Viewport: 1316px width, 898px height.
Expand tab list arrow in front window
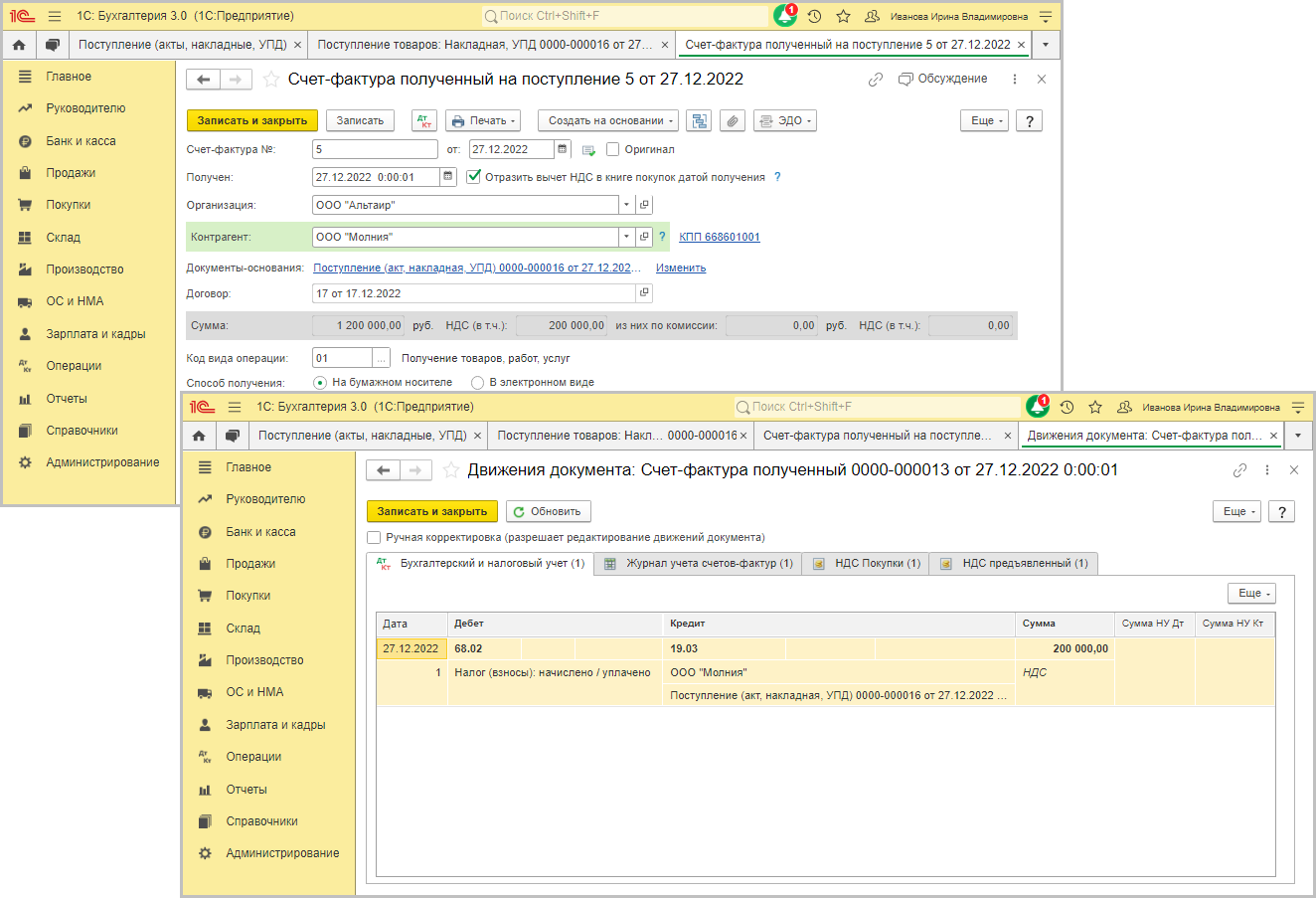click(1297, 436)
